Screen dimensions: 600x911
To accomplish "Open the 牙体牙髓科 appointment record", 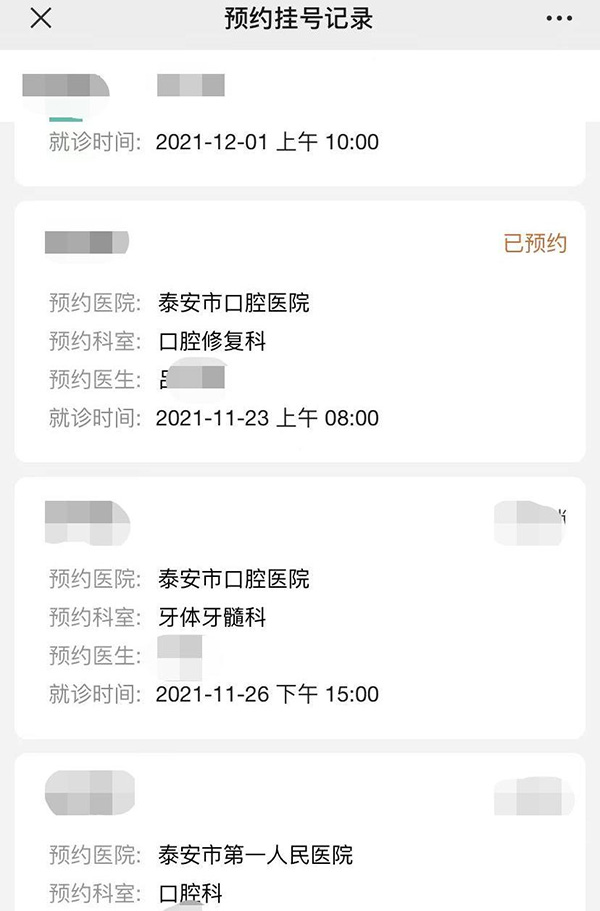I will click(300, 608).
